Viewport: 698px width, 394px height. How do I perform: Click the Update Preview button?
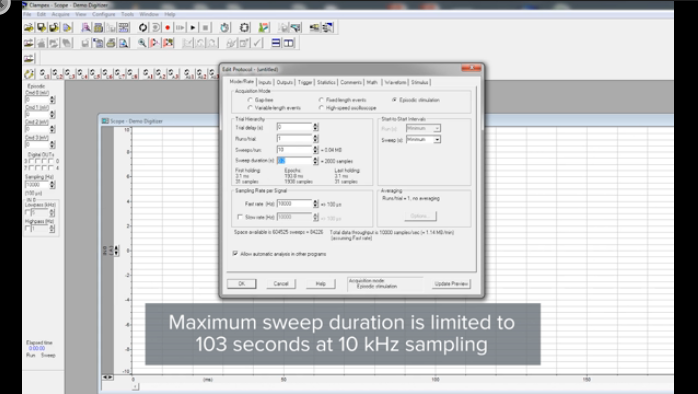[x=451, y=284]
